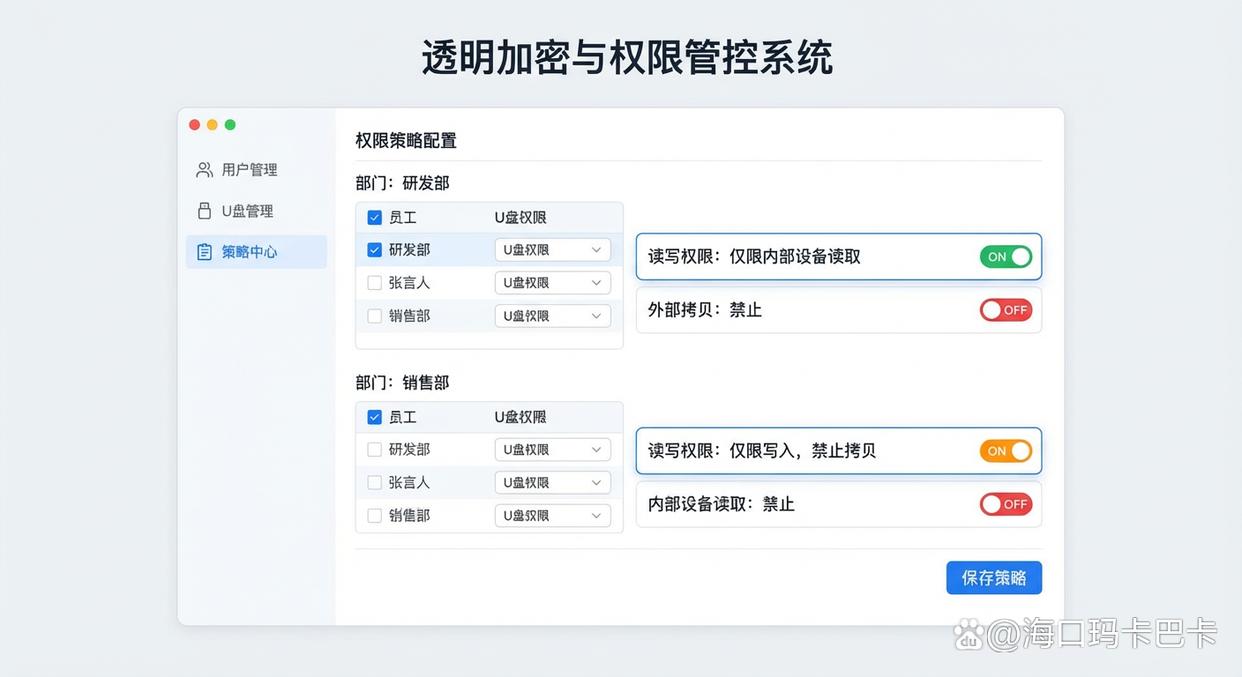Check 研发部 checkbox under 销售部 section
Image resolution: width=1242 pixels, height=677 pixels.
374,449
